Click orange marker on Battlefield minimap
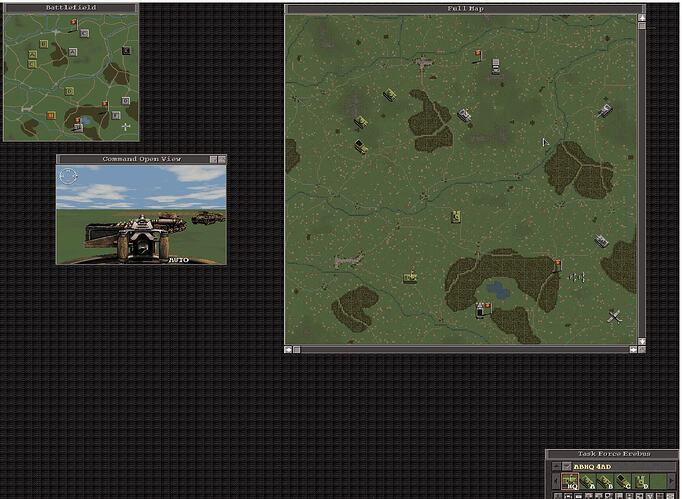Viewport: 682px width, 499px height. 51,115
